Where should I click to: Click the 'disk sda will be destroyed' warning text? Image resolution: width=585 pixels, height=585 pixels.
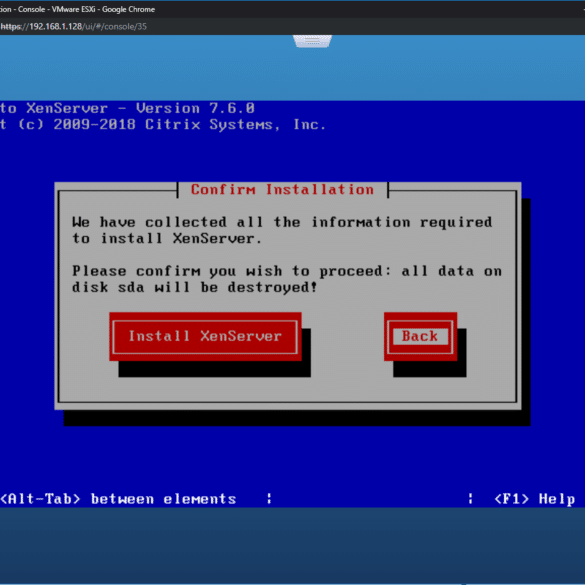click(194, 287)
